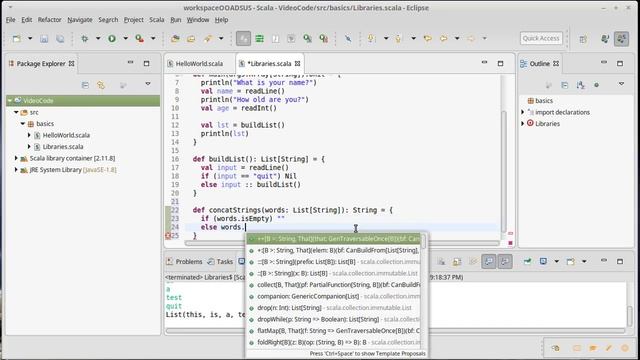Open the Debug configurations dropdown arrow
640x360 pixels.
tap(98, 39)
